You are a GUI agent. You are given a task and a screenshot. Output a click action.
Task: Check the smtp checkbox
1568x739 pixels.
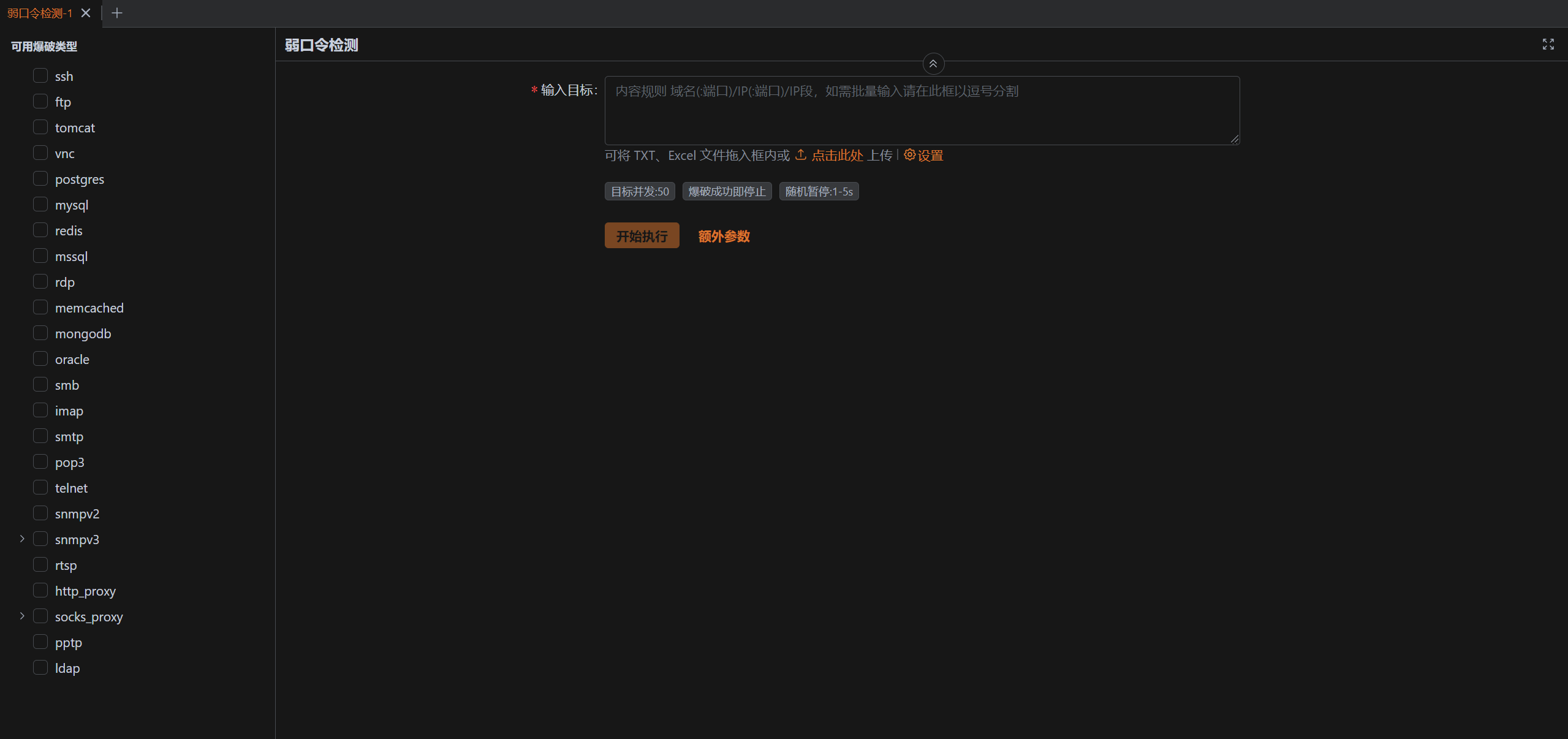(40, 436)
